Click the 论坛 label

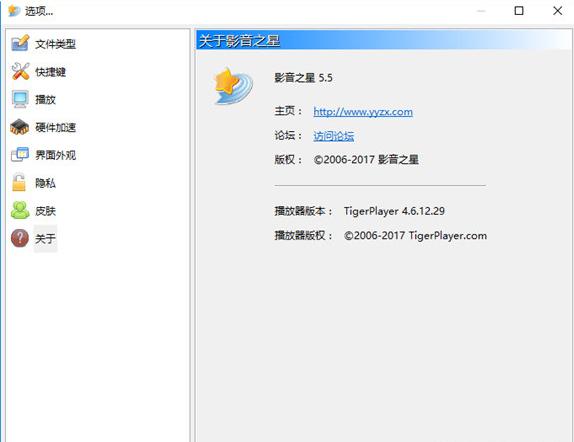point(288,135)
